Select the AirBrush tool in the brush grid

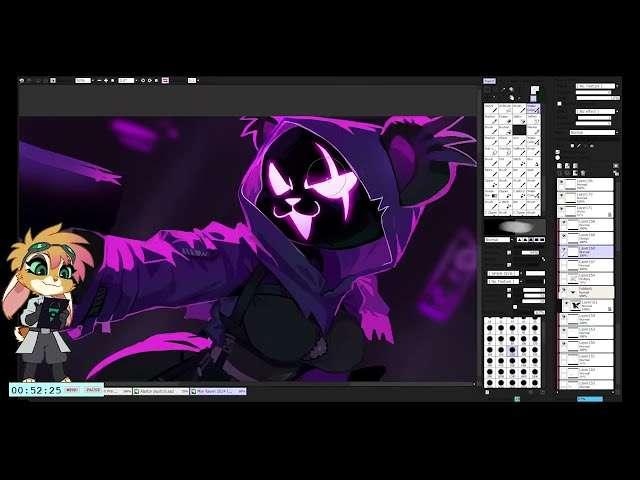[x=504, y=109]
